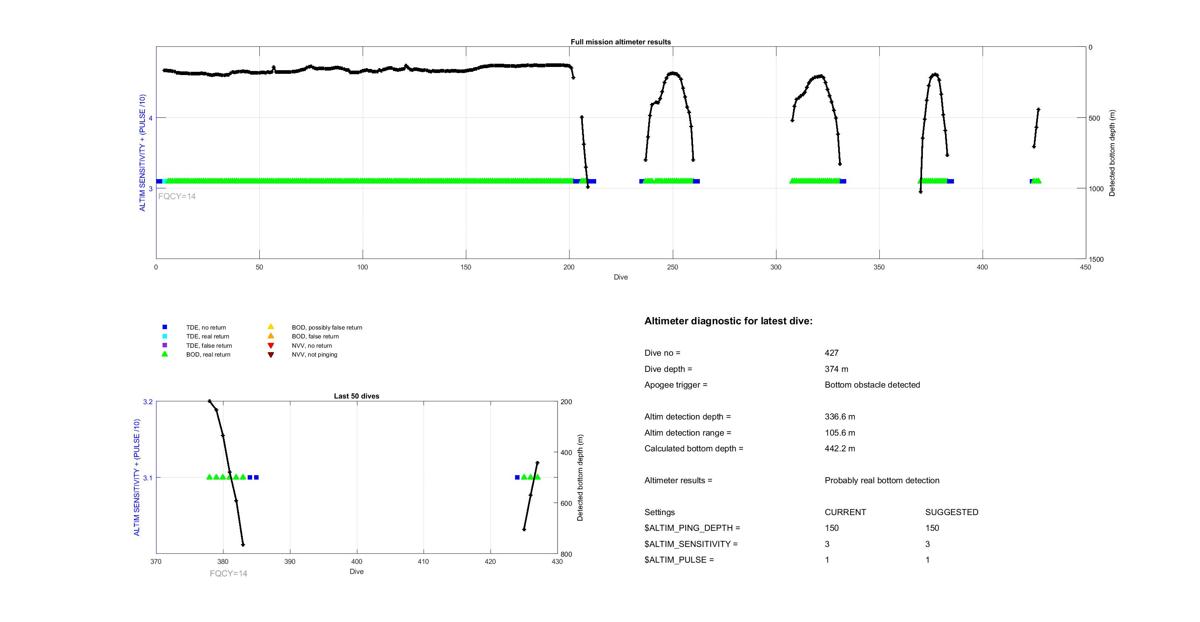
Task: Select the 'BOD, false return' legend label
Action: point(315,336)
